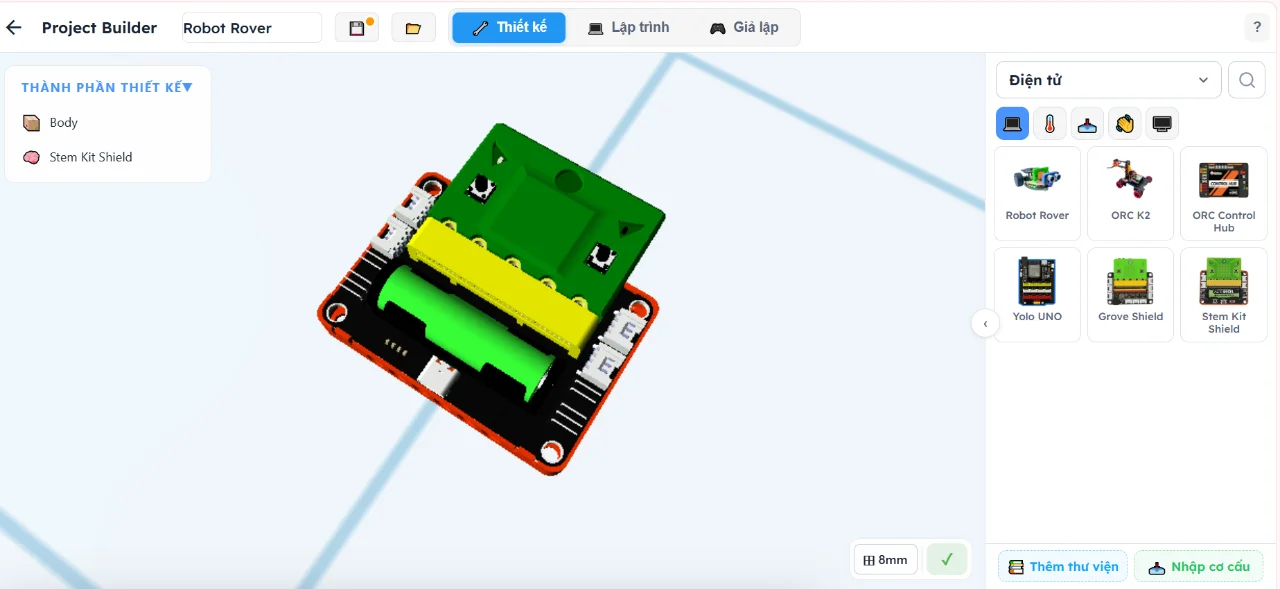Add the Robot Rover component
1280x589 pixels.
click(1037, 193)
